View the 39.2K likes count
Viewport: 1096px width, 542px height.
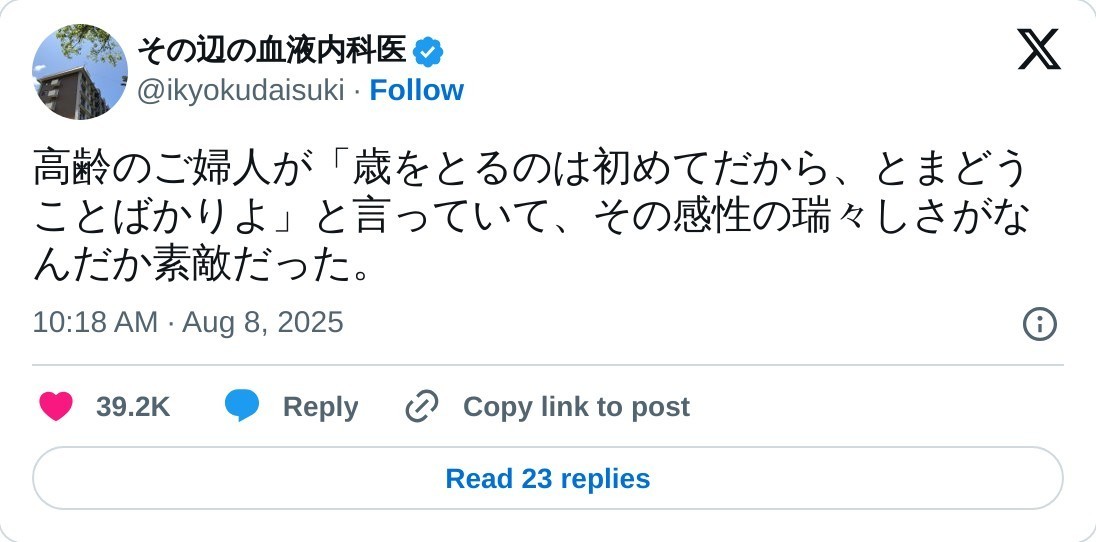(133, 407)
